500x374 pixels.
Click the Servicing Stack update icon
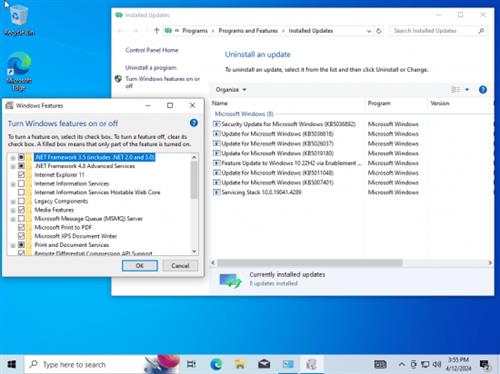point(216,192)
